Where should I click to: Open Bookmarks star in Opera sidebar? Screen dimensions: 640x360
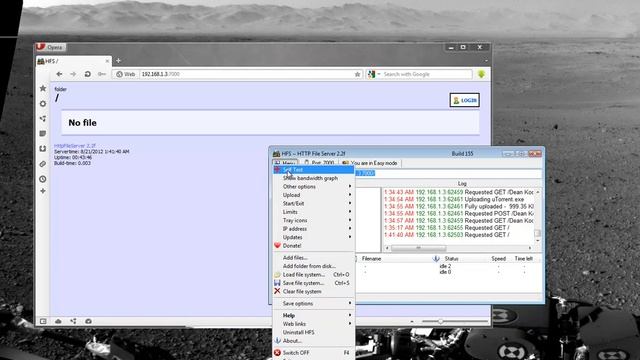click(43, 88)
